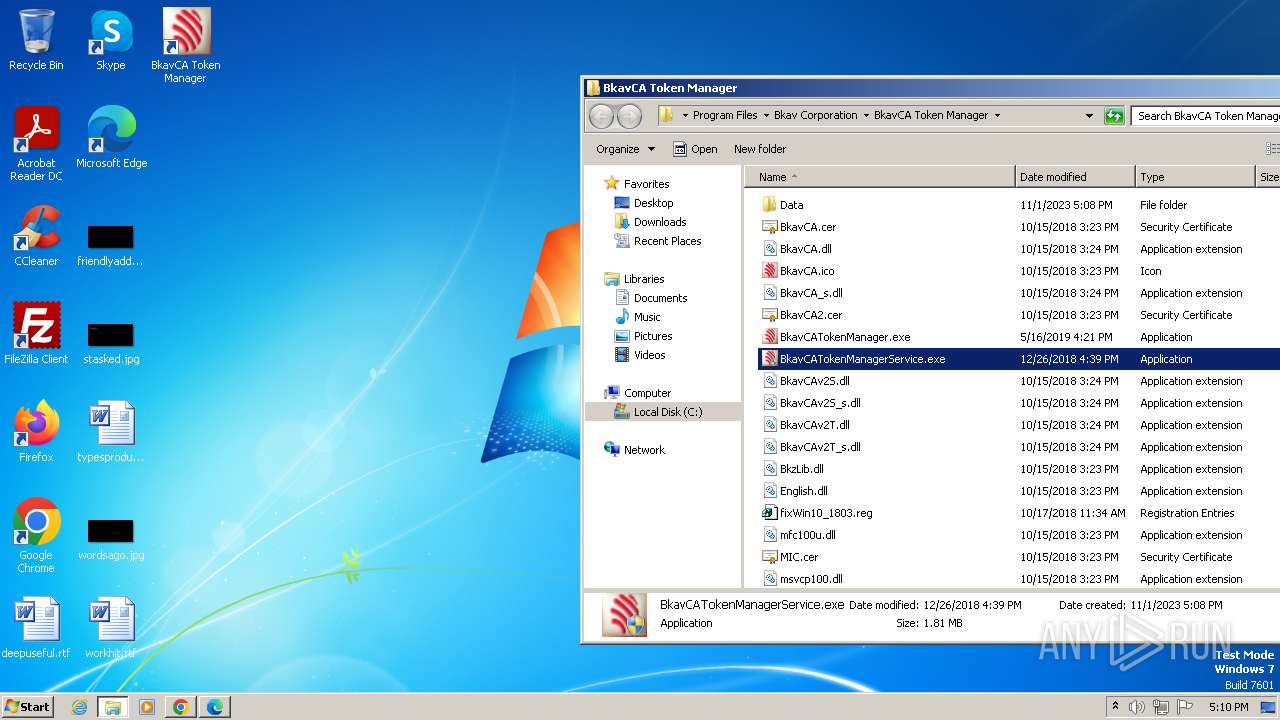1280x720 pixels.
Task: Launch Skype from the desktop
Action: point(111,41)
